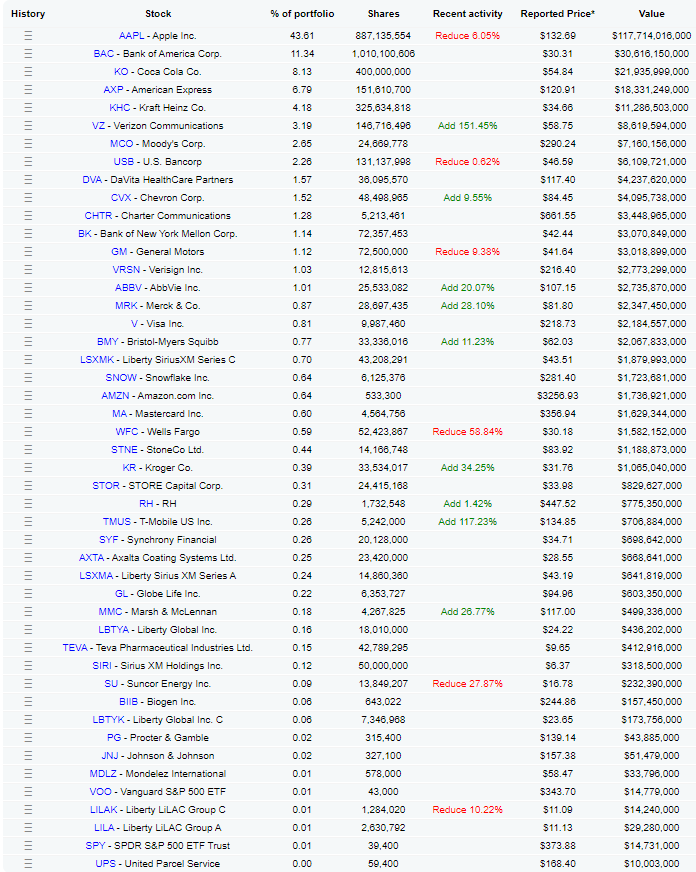Click history icon beside Amazon.com Inc.
The height and width of the screenshot is (872, 696).
point(28,396)
